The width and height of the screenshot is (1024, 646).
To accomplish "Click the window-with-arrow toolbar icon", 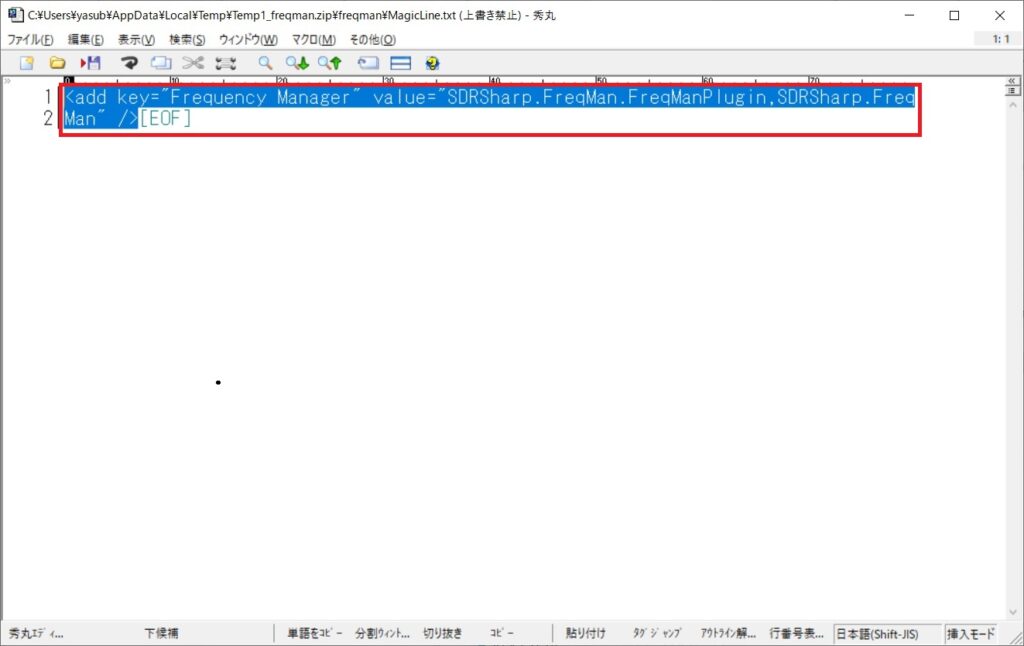I will tap(368, 63).
